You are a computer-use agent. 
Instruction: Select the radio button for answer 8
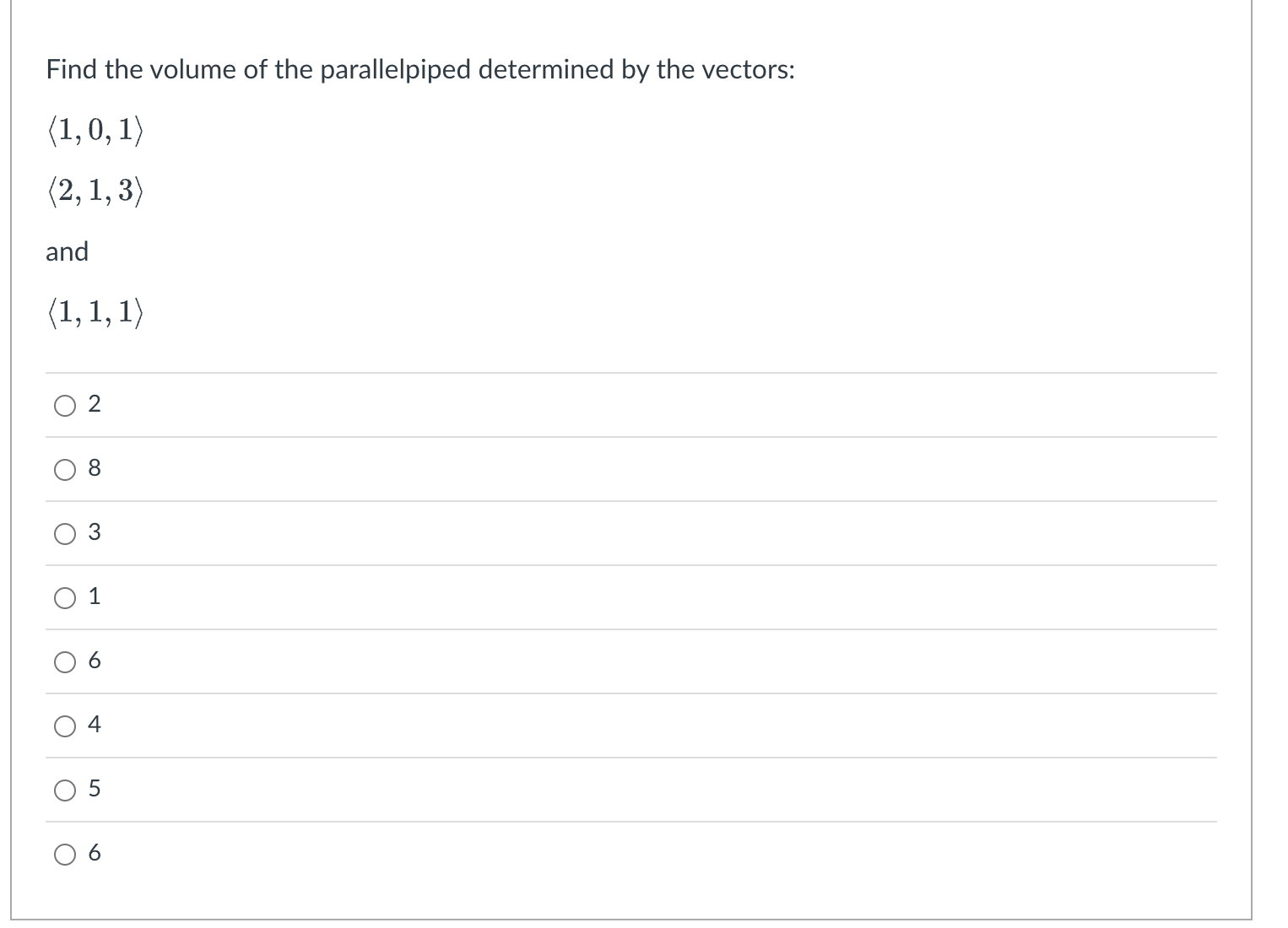pyautogui.click(x=66, y=470)
